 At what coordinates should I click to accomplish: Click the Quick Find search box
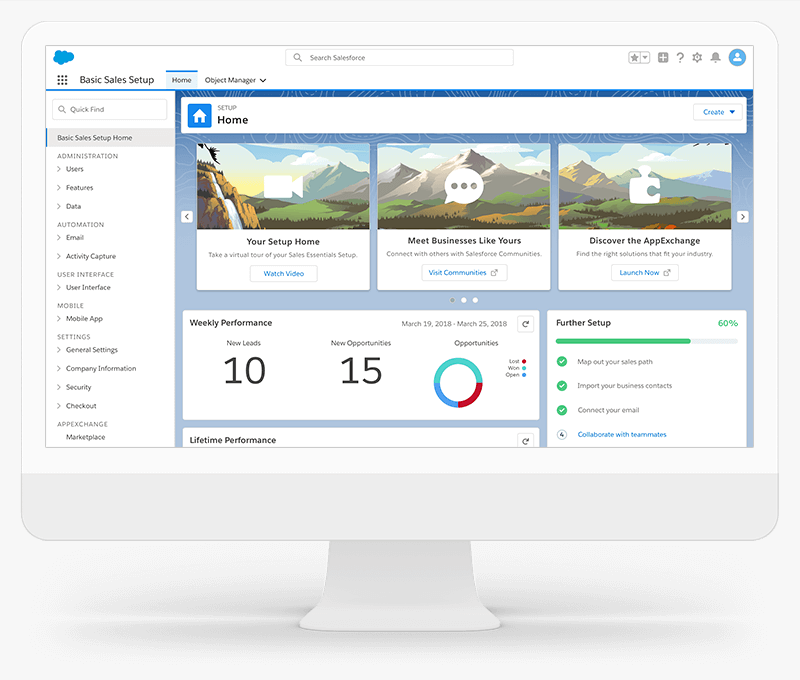point(110,109)
